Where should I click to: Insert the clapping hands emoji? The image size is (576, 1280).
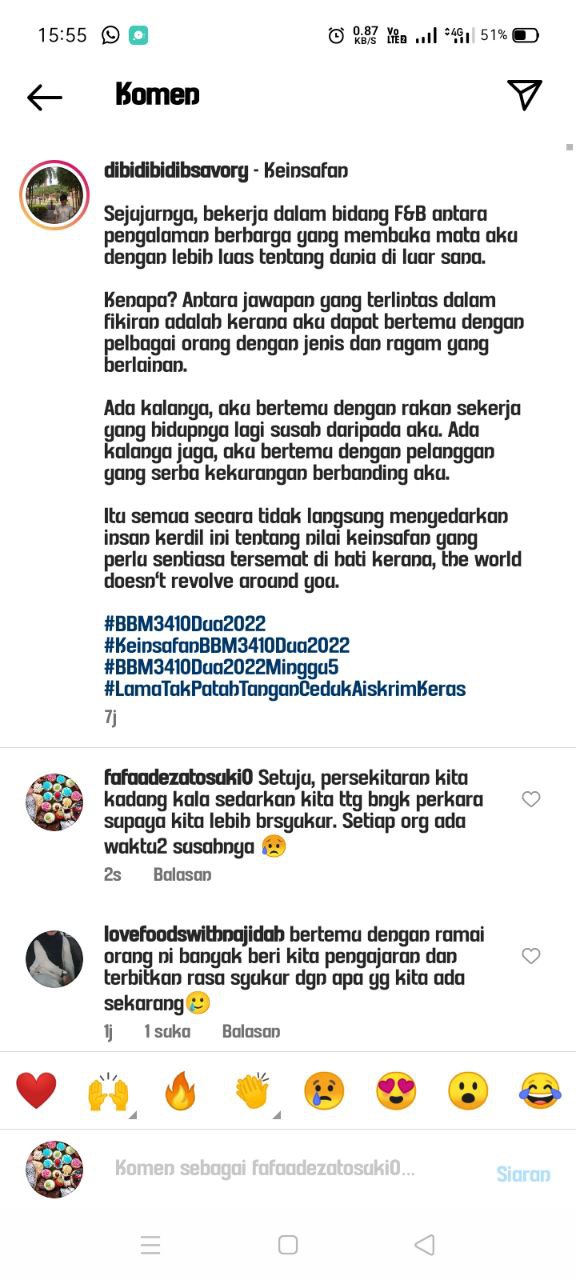coord(253,1091)
